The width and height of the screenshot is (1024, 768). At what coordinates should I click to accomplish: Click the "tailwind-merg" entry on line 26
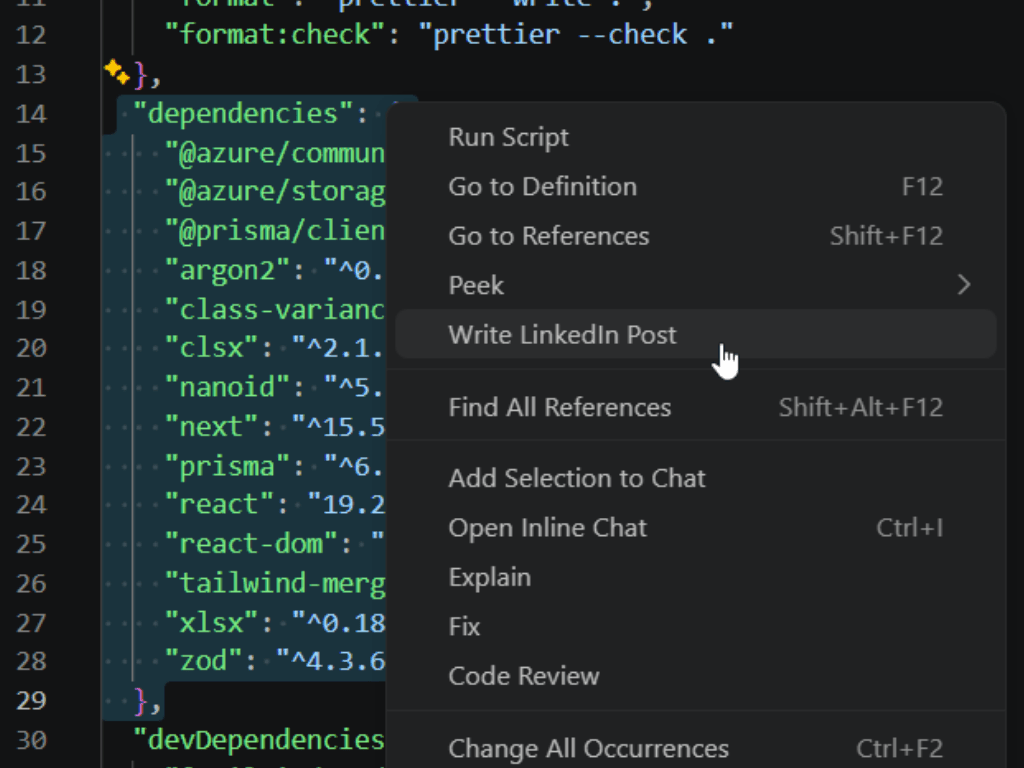click(x=275, y=583)
